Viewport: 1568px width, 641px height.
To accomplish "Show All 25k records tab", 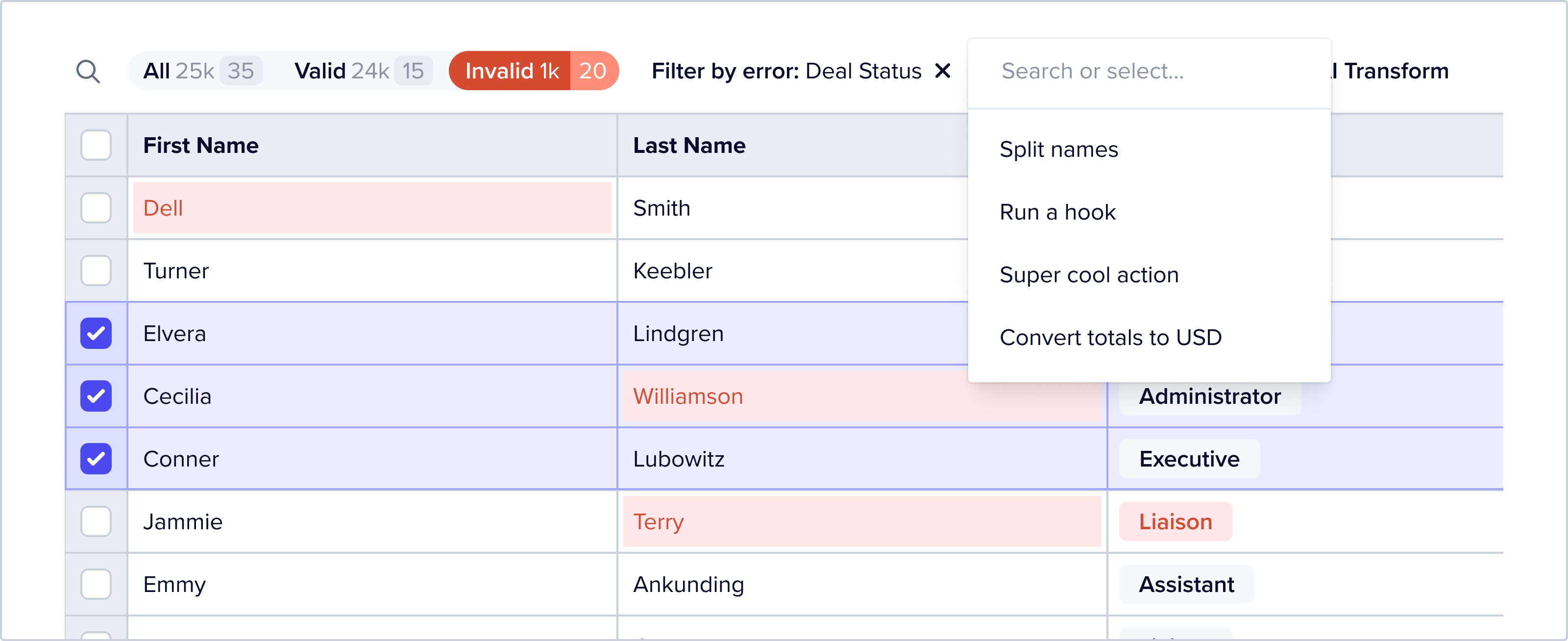I will 202,71.
